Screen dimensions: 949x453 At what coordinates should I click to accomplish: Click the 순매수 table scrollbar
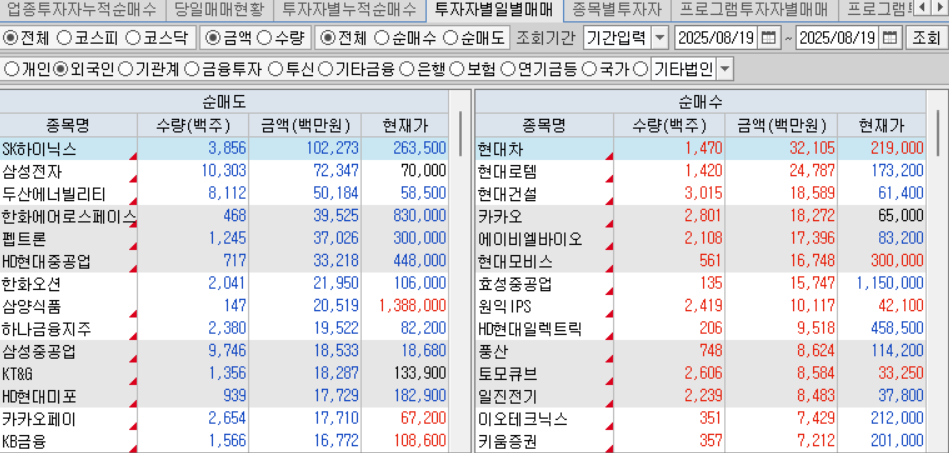(938, 133)
